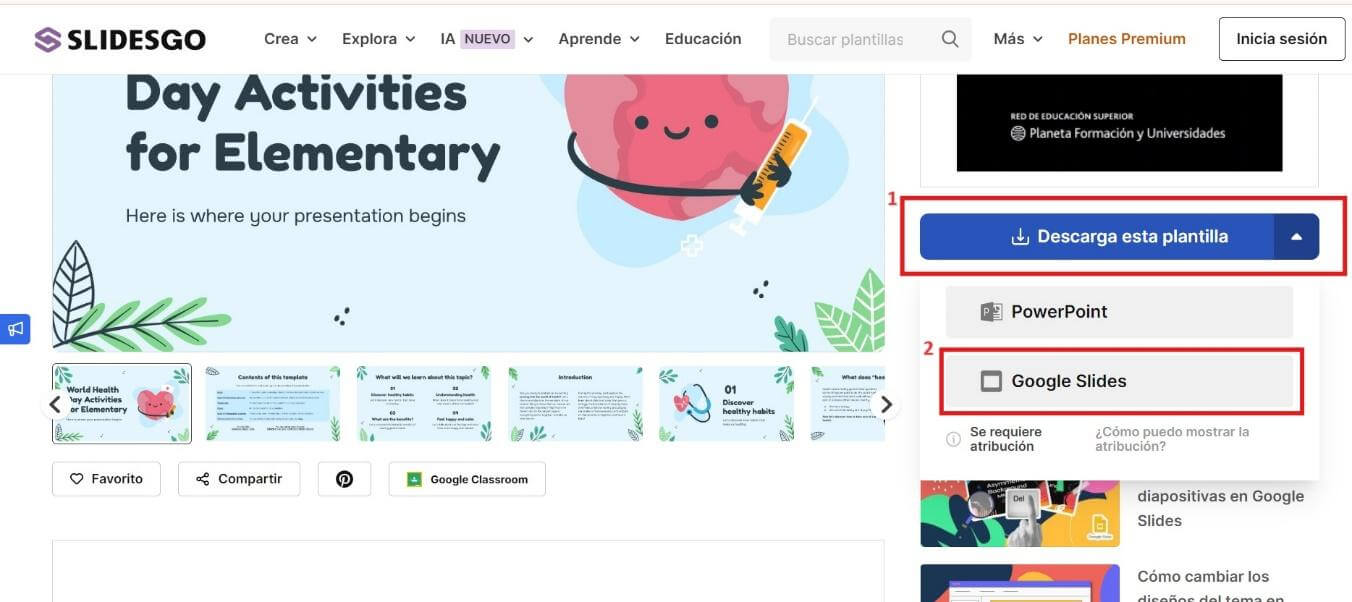
Task: Select the PowerPoint download option
Action: pos(1118,311)
